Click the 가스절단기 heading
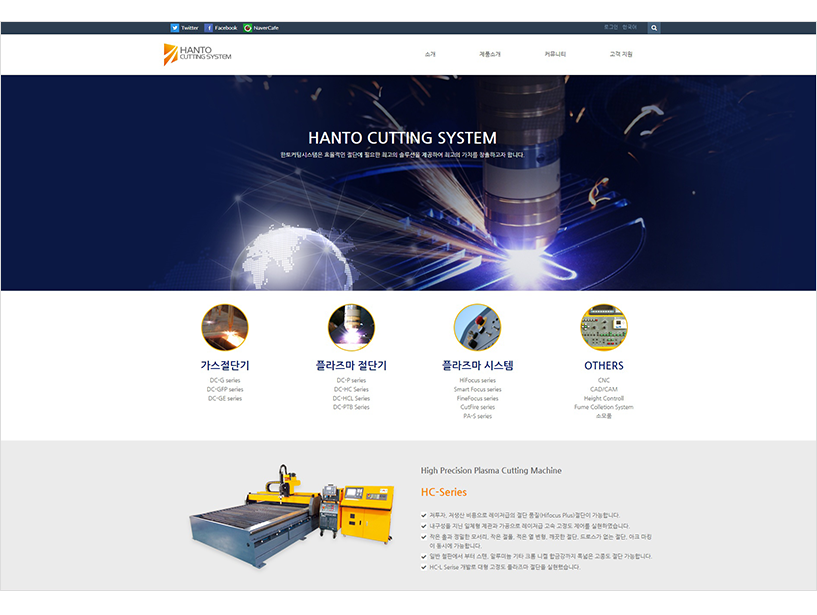Screen dimensions: 817x615 tap(225, 365)
